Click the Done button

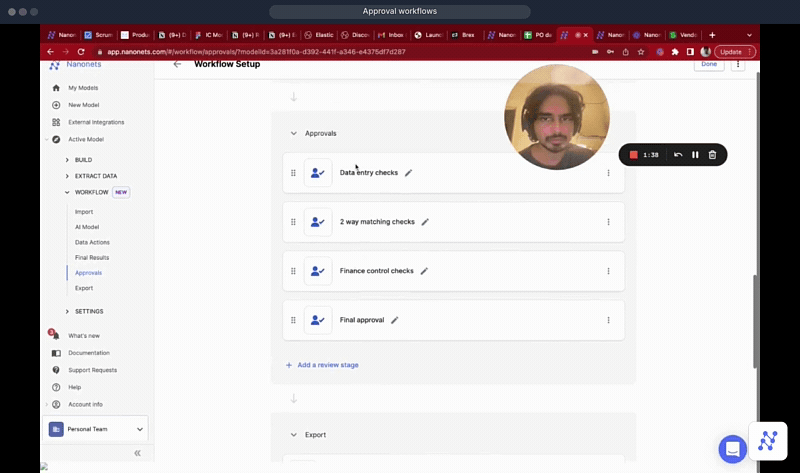(x=709, y=64)
